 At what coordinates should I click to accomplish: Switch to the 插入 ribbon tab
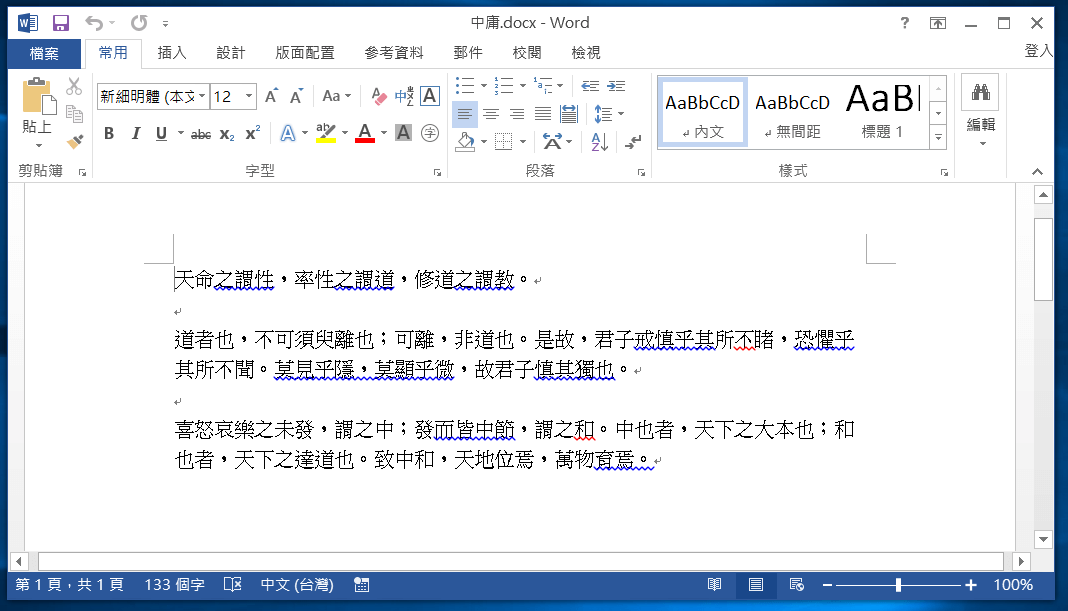172,52
